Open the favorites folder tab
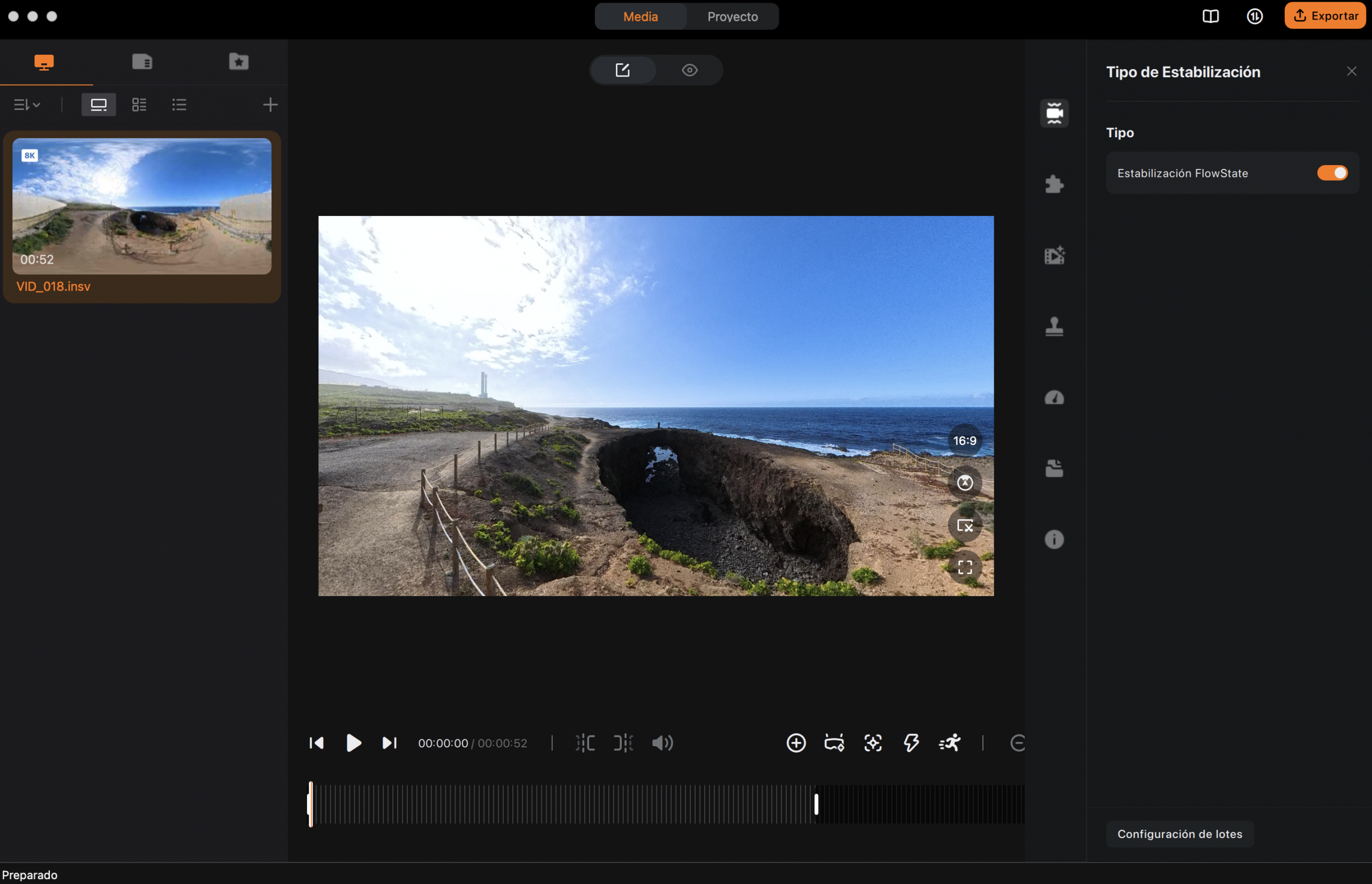Image resolution: width=1372 pixels, height=884 pixels. tap(238, 62)
